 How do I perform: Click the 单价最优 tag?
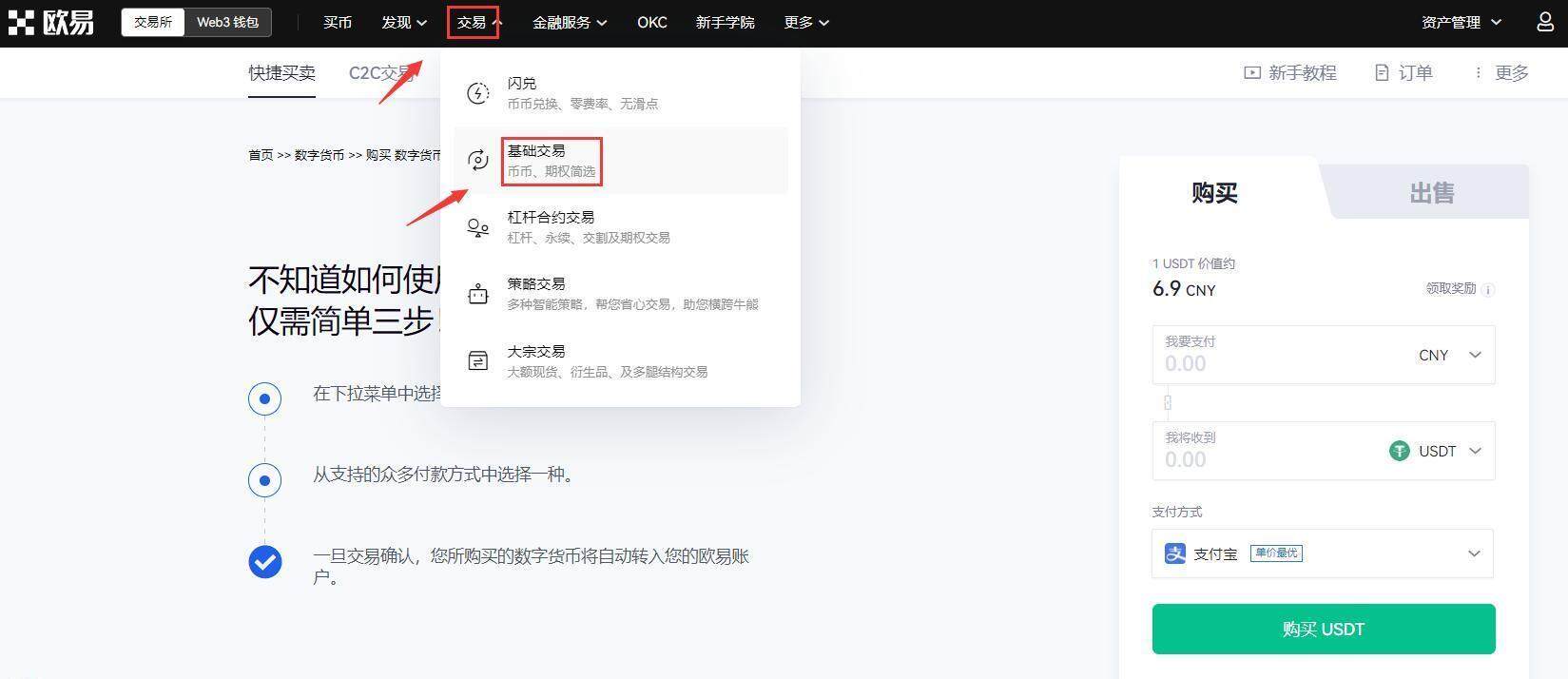(1276, 553)
